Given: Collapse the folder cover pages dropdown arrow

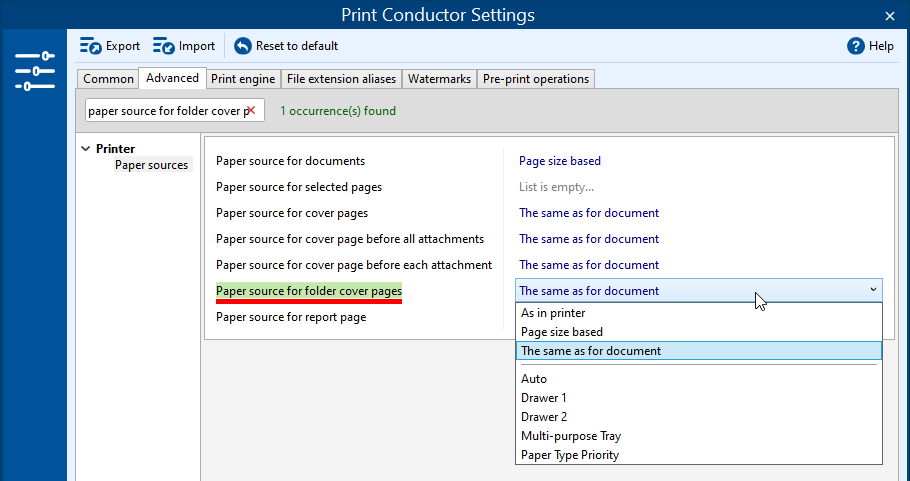Looking at the screenshot, I should click(x=873, y=290).
